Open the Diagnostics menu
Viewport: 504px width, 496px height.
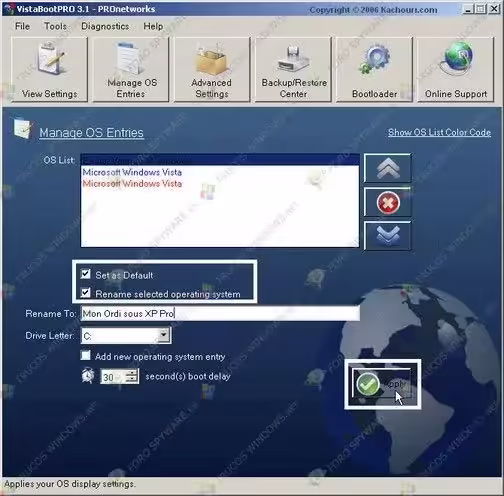105,26
